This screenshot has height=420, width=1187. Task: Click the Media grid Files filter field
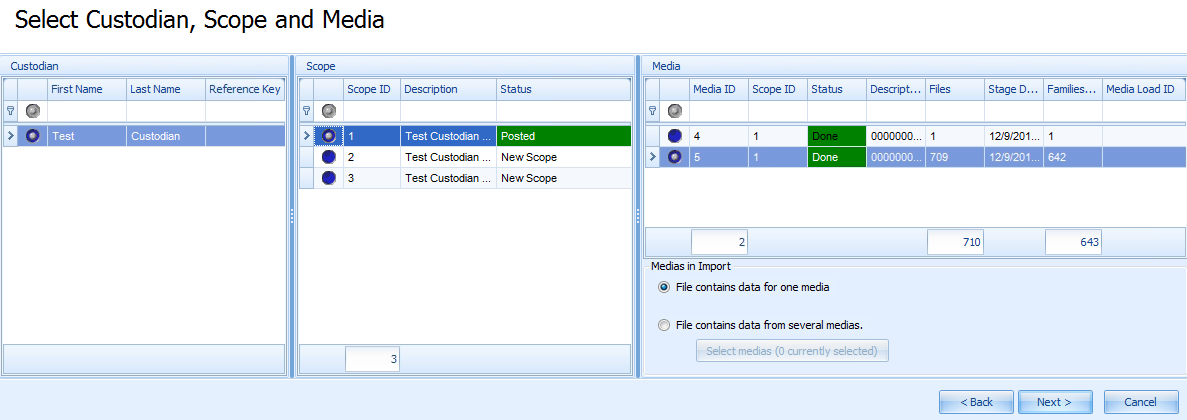coord(955,111)
